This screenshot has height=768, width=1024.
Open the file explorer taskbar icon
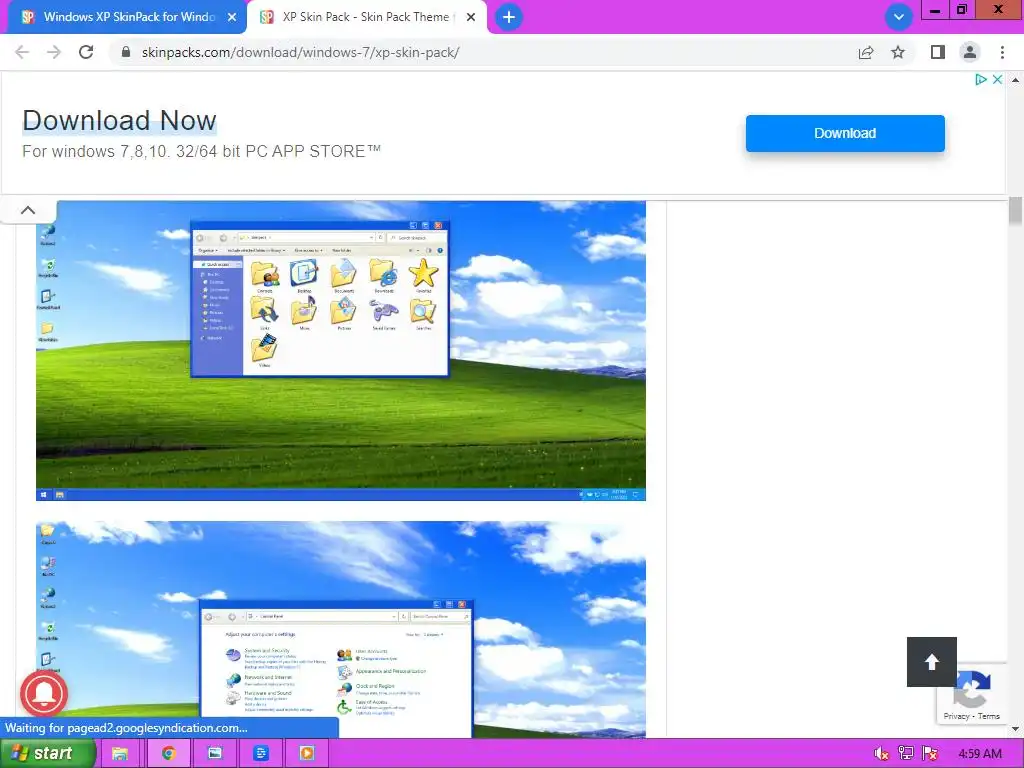point(120,754)
